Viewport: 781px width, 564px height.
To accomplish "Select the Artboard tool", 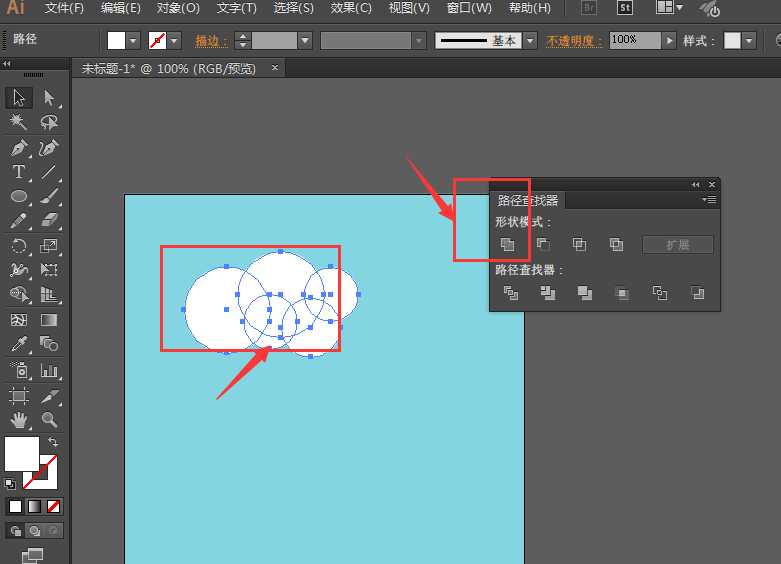I will pyautogui.click(x=19, y=396).
